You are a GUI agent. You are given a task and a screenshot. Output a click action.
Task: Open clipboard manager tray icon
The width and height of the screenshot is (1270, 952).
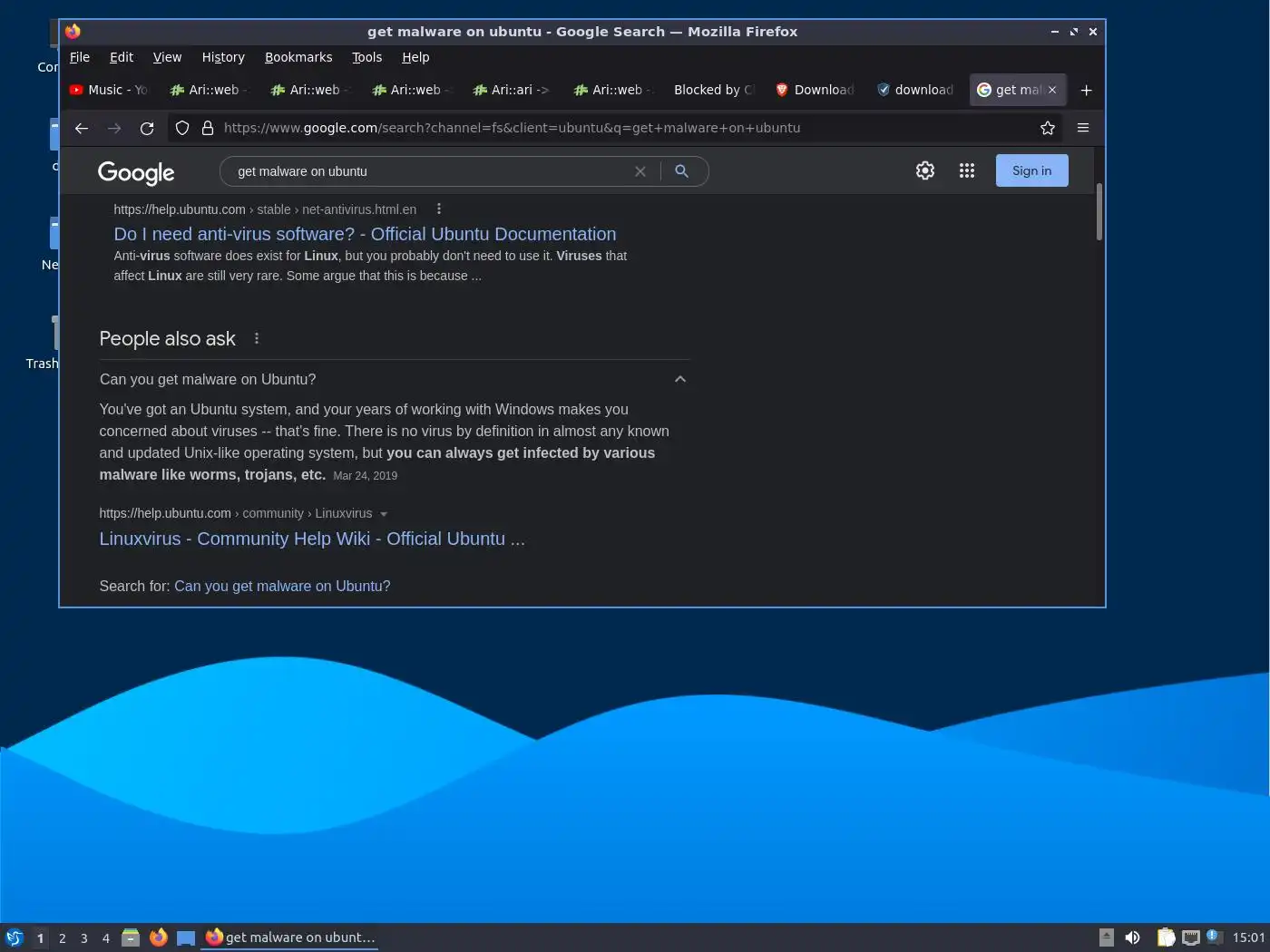click(x=1166, y=937)
